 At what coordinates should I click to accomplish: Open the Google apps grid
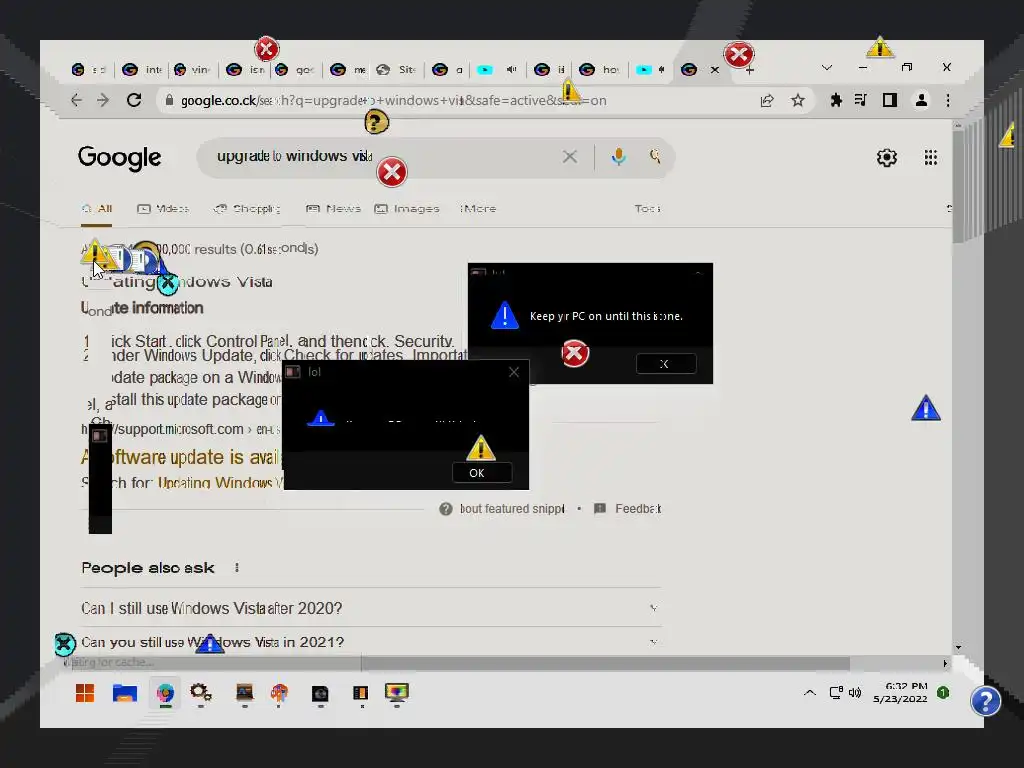tap(931, 157)
